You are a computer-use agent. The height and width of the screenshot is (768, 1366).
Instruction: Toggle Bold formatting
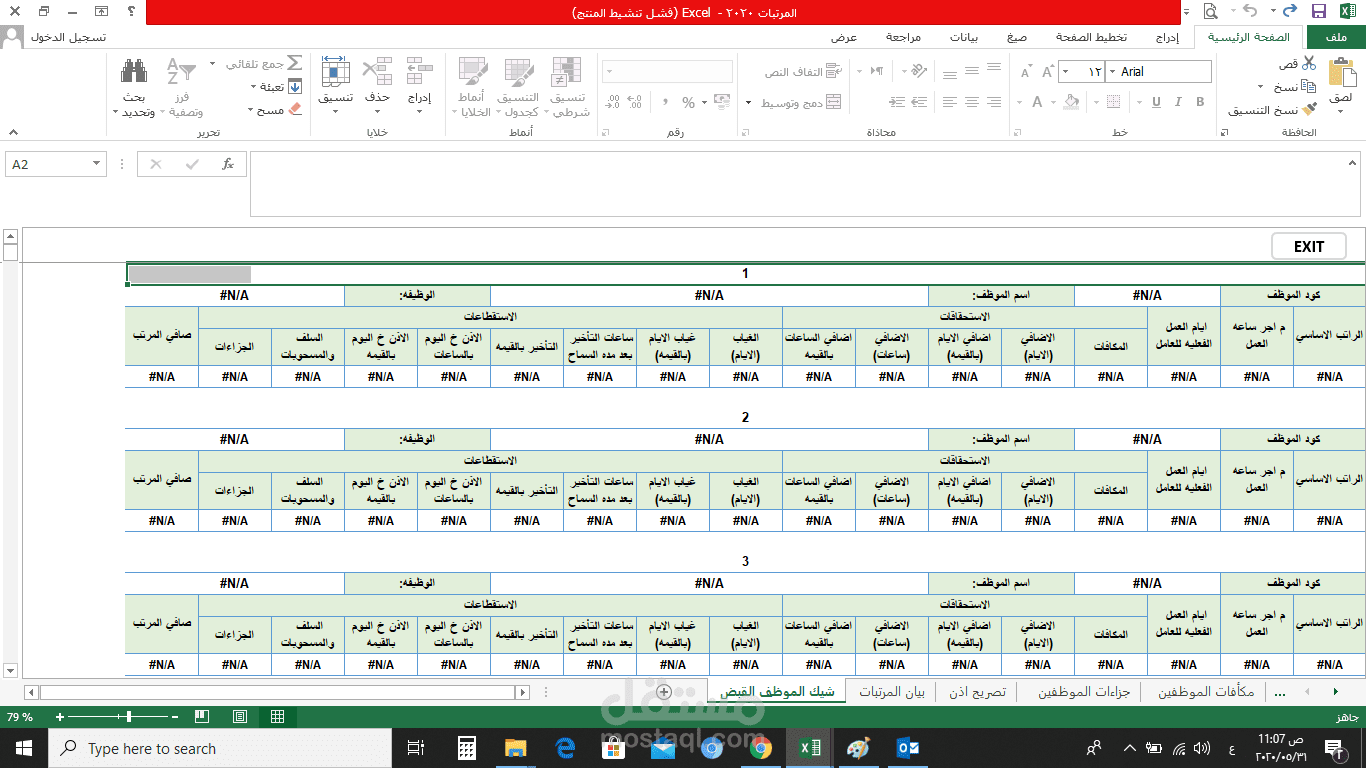click(1201, 102)
